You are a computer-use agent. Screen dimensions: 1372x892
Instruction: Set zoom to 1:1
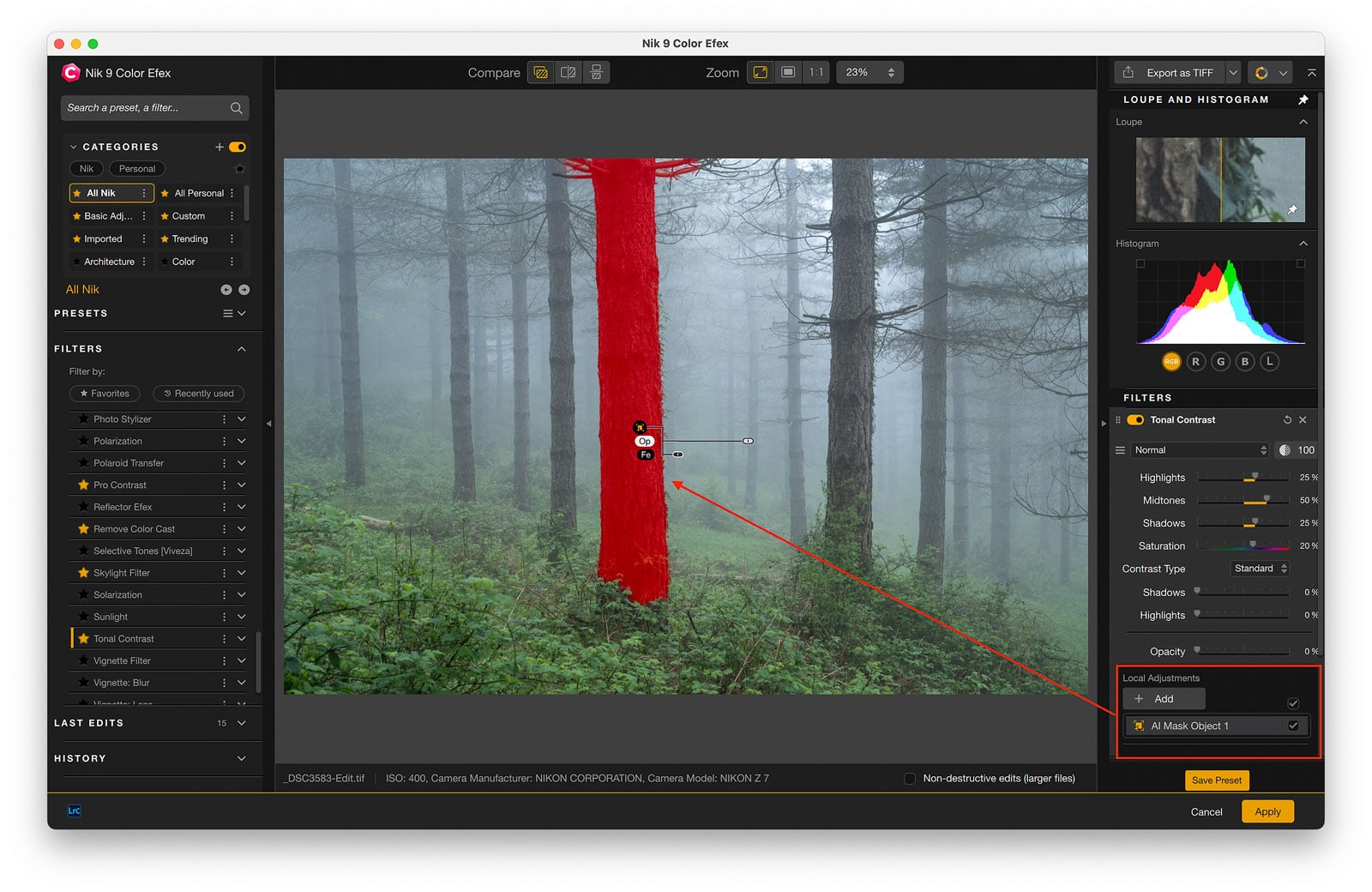click(816, 73)
